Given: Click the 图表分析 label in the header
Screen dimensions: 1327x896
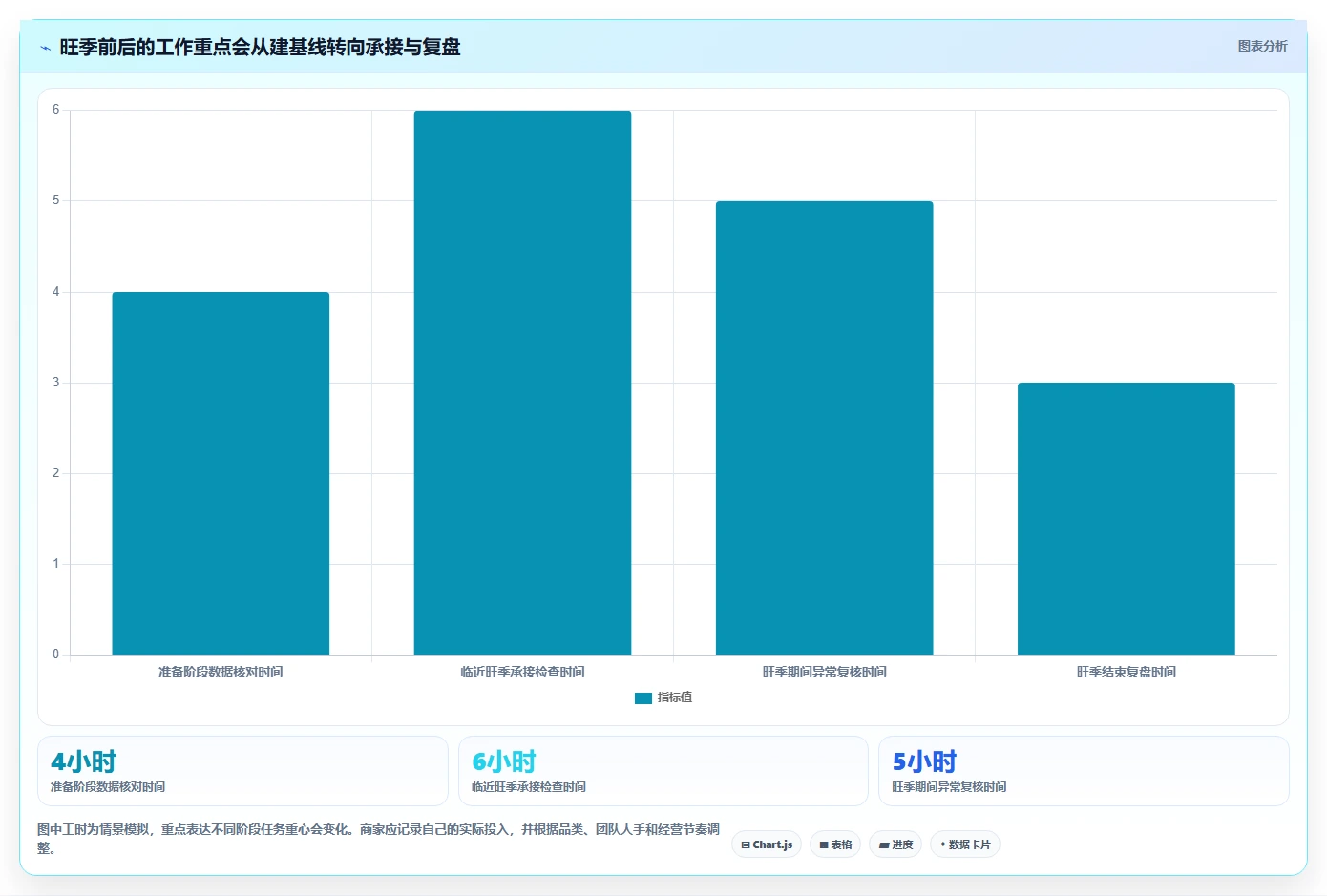Looking at the screenshot, I should (1262, 46).
